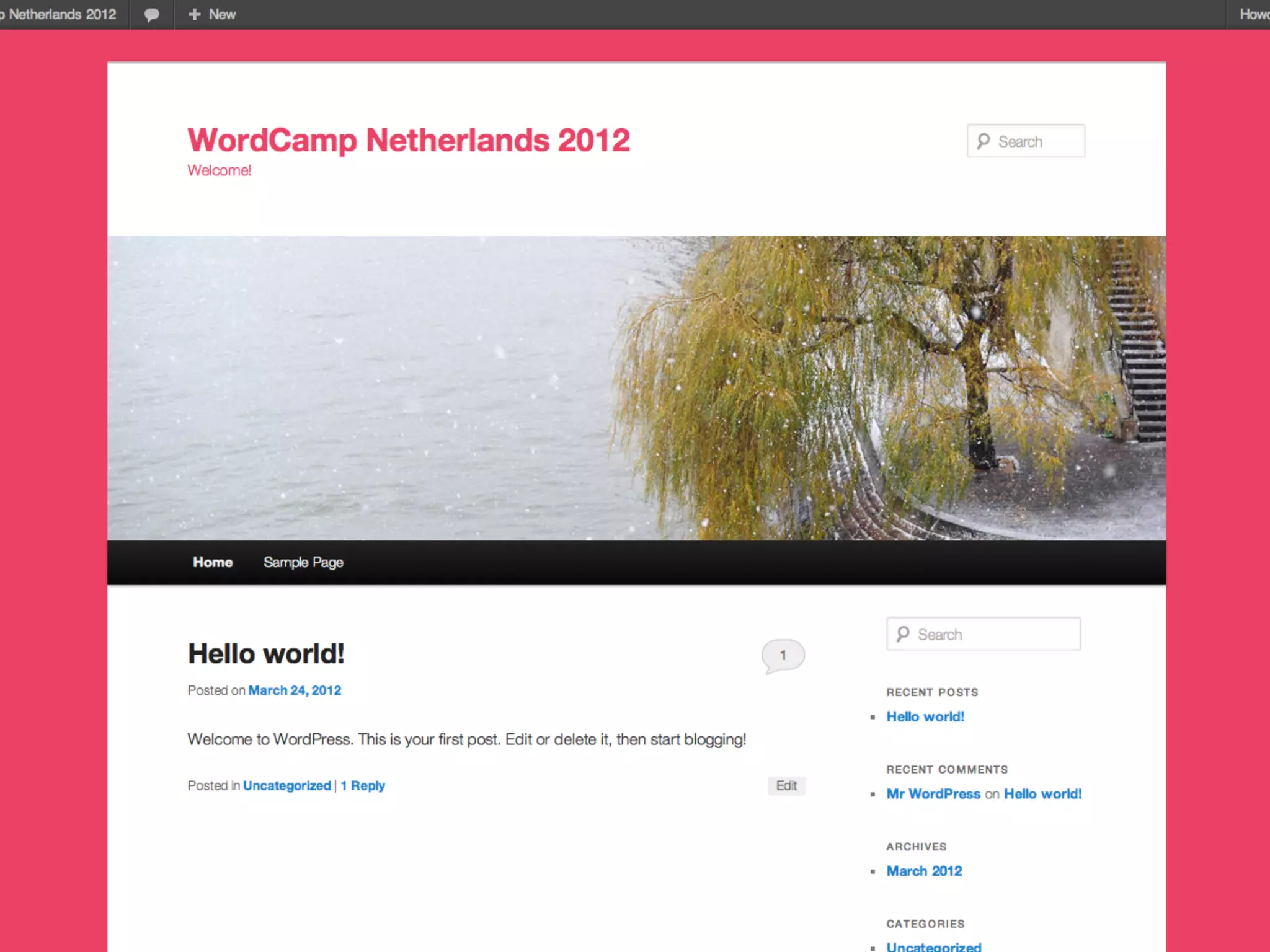Click the WordCamp Netherlands 2012 site title
This screenshot has height=952, width=1270.
409,140
